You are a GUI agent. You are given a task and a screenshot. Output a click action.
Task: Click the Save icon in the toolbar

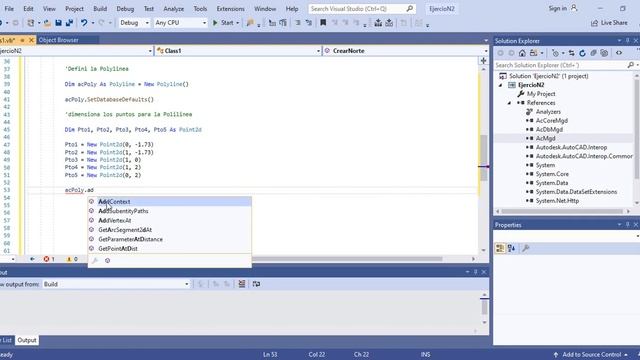(x=58, y=23)
